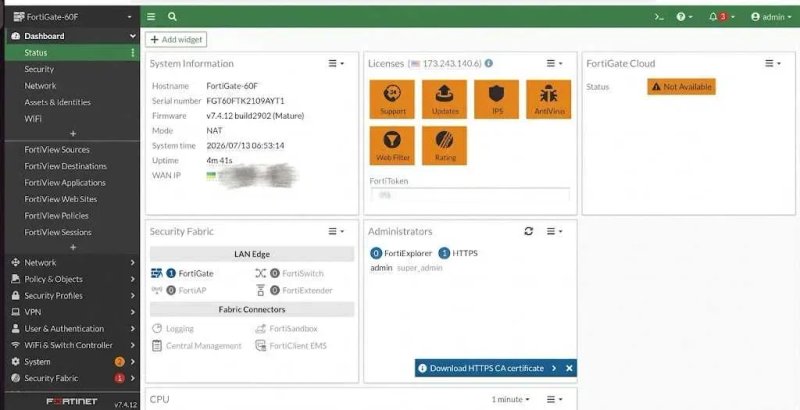Add a new dashboard with plus below WiFi
The width and height of the screenshot is (800, 410).
(x=72, y=133)
